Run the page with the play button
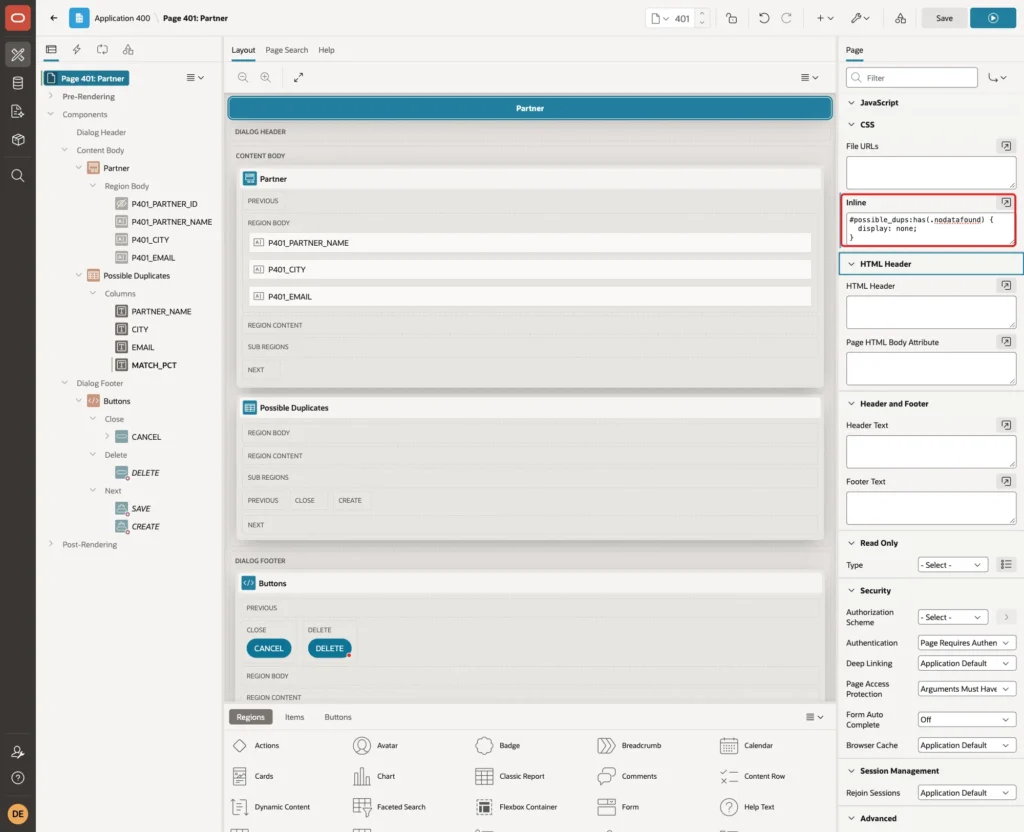Screen dimensions: 1024x832 pos(993,18)
